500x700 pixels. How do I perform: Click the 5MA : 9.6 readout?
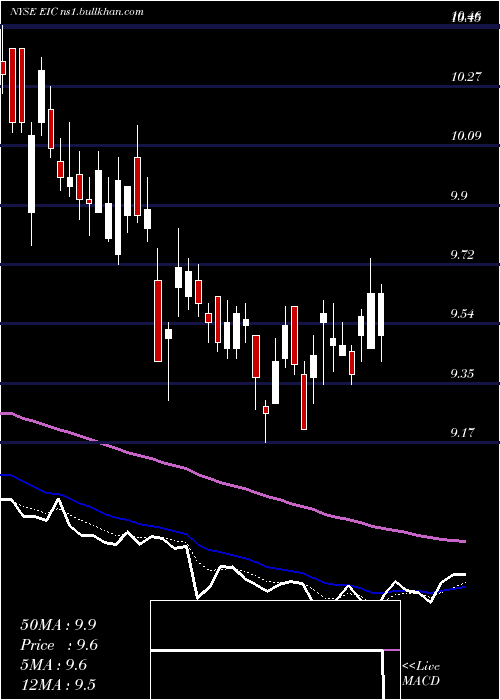54,665
